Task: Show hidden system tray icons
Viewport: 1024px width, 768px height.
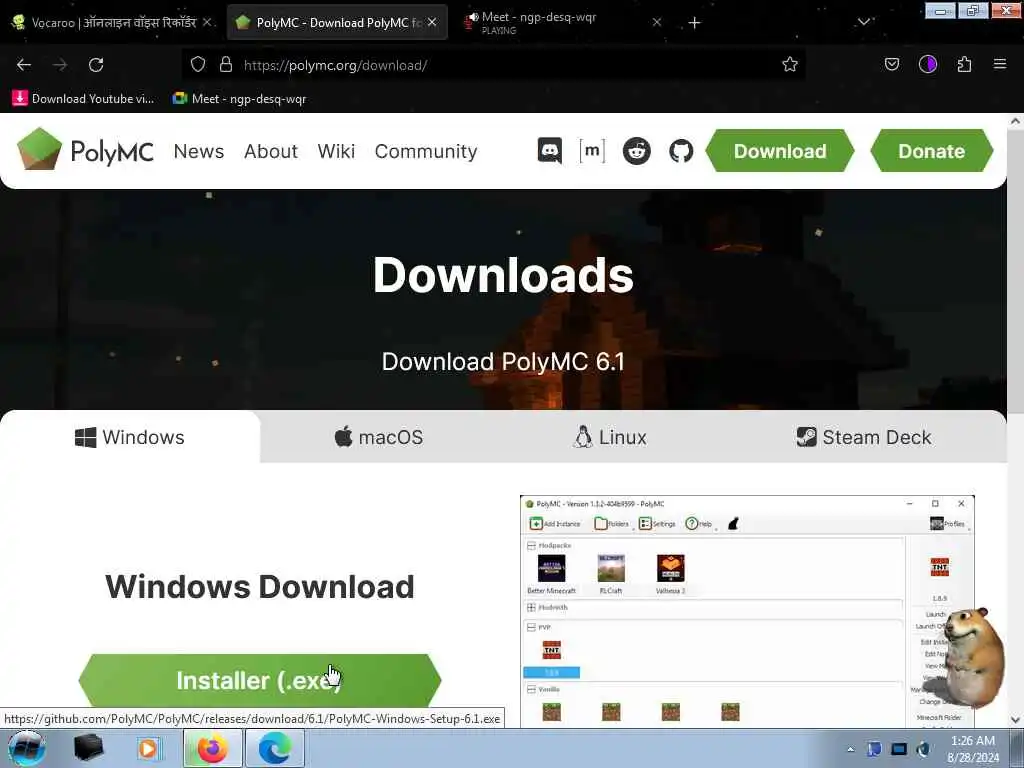Action: click(x=850, y=749)
